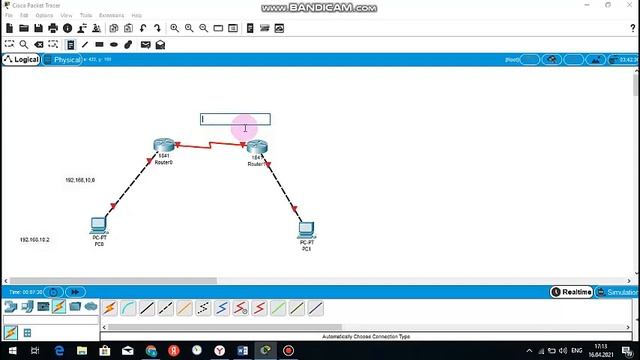Select PC1 on the canvas
This screenshot has width=640, height=360.
pyautogui.click(x=306, y=230)
